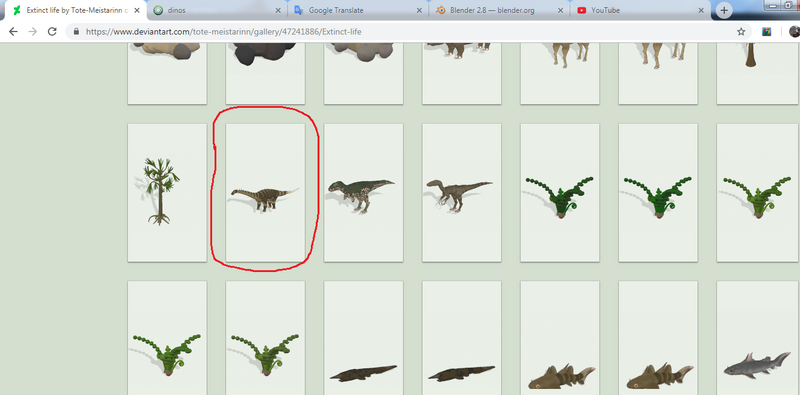This screenshot has height=395, width=800.
Task: Switch to the Google Translate tab
Action: [359, 10]
